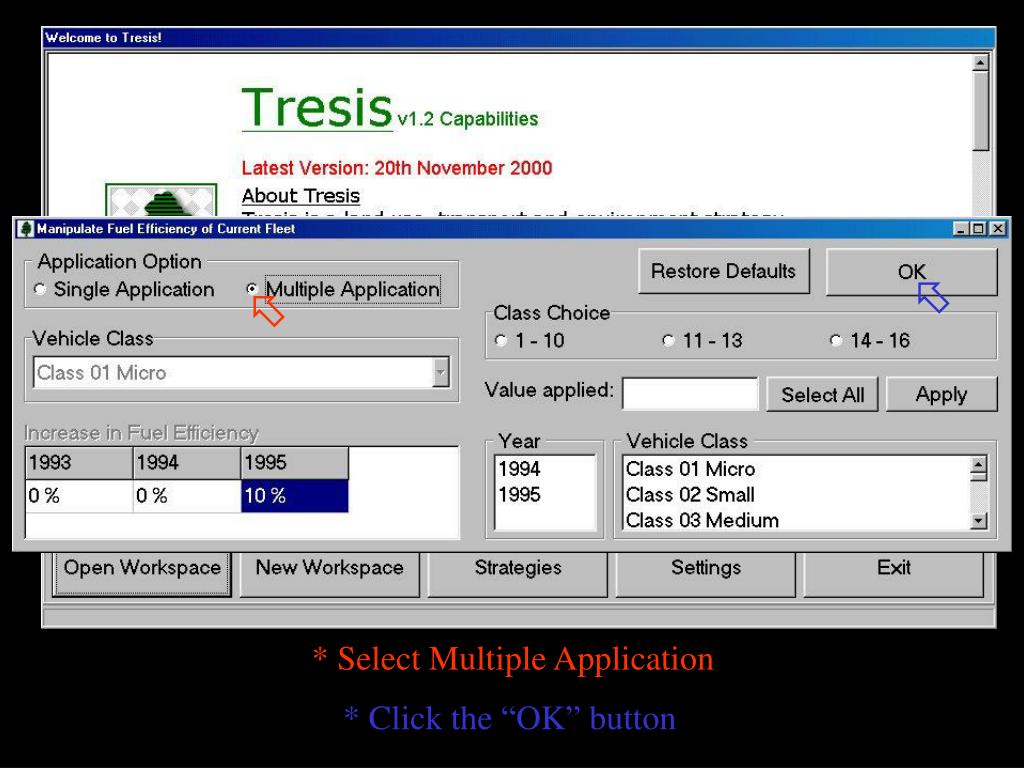
Task: Select Class 02 Small in list
Action: pyautogui.click(x=690, y=494)
